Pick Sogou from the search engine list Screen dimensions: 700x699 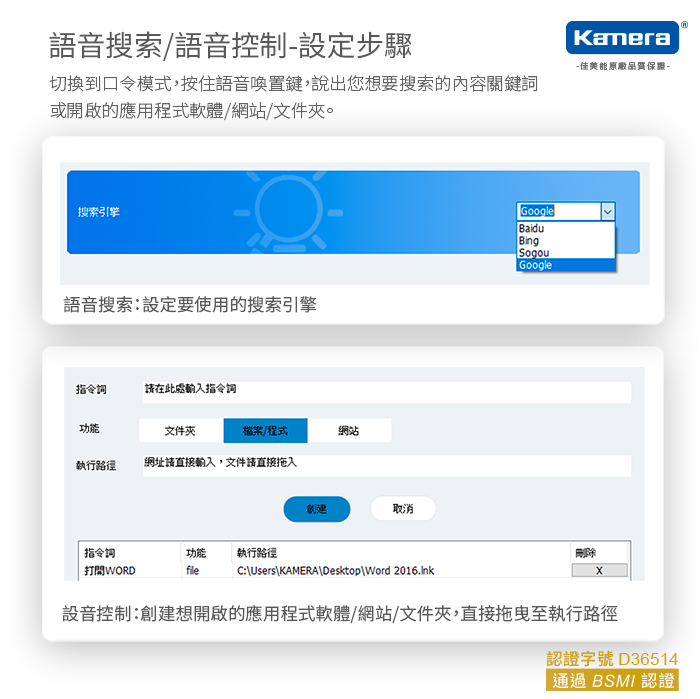pos(534,253)
